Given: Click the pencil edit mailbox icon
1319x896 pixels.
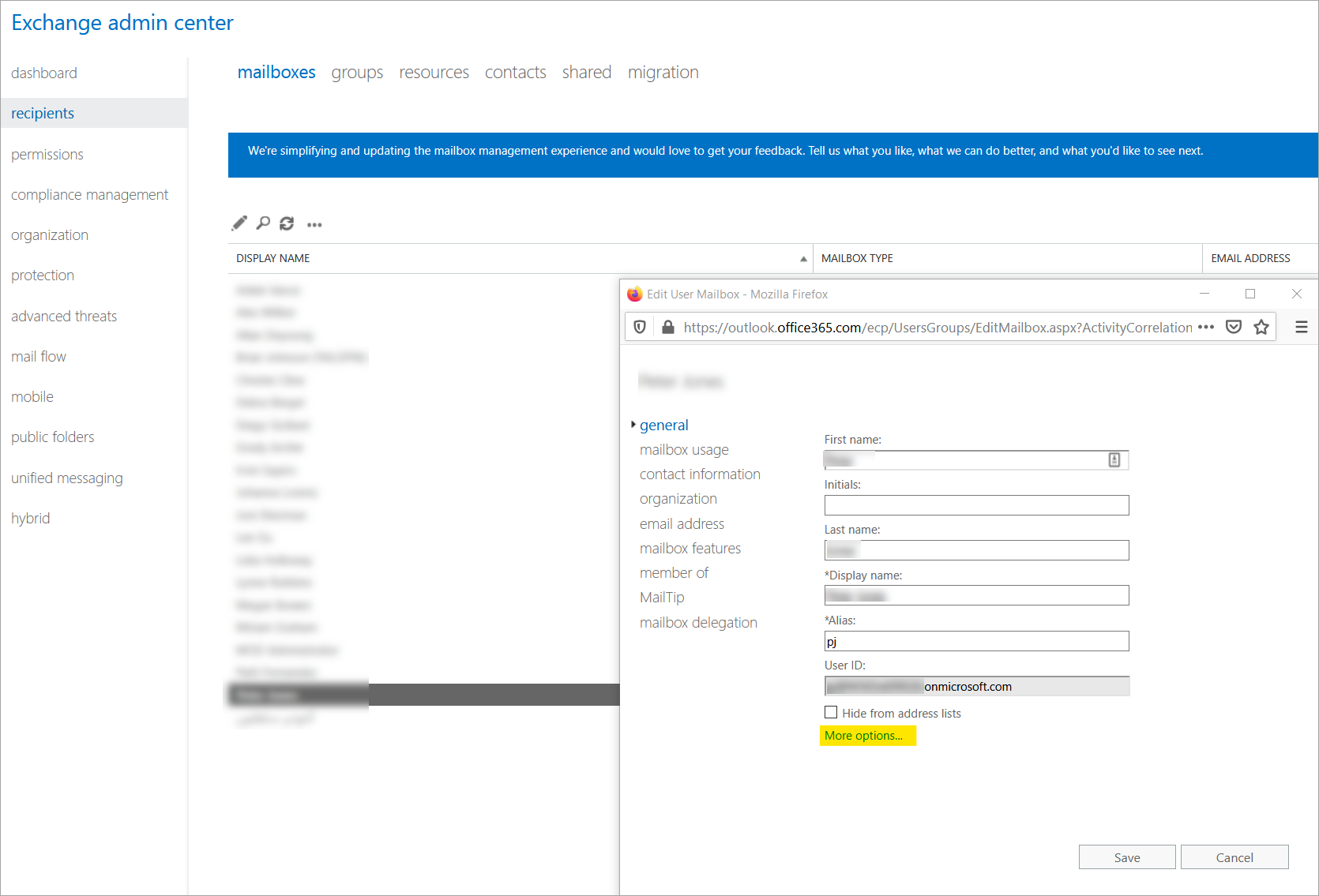Looking at the screenshot, I should (239, 224).
